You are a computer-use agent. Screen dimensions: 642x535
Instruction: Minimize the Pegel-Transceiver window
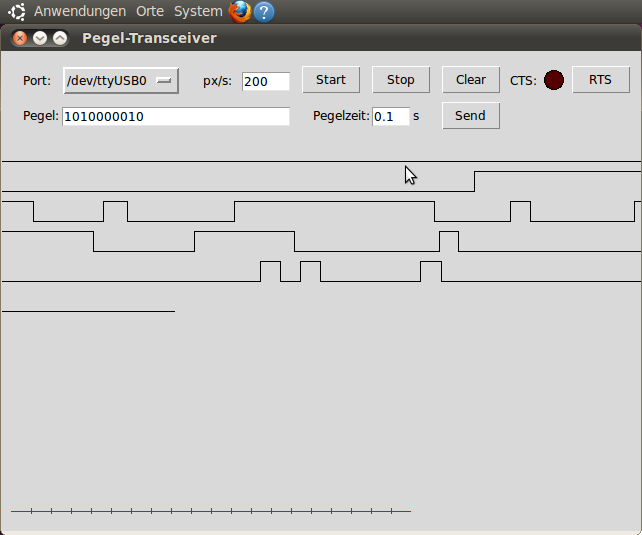point(40,38)
